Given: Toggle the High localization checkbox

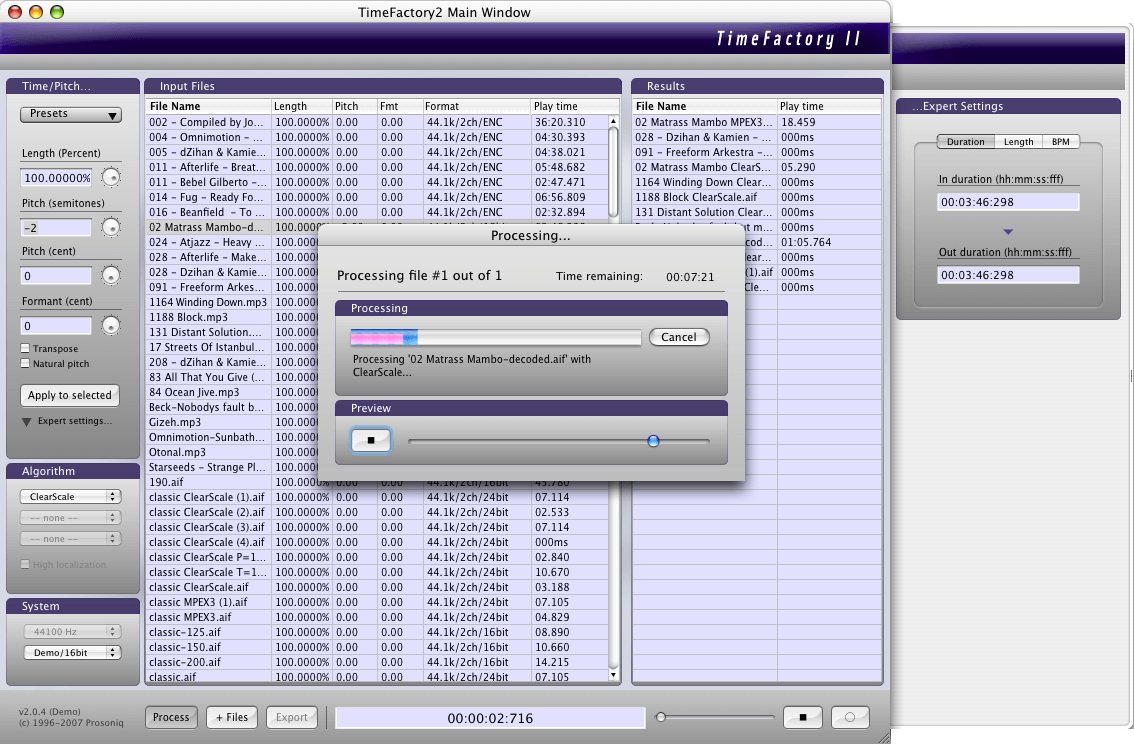Looking at the screenshot, I should (26, 565).
